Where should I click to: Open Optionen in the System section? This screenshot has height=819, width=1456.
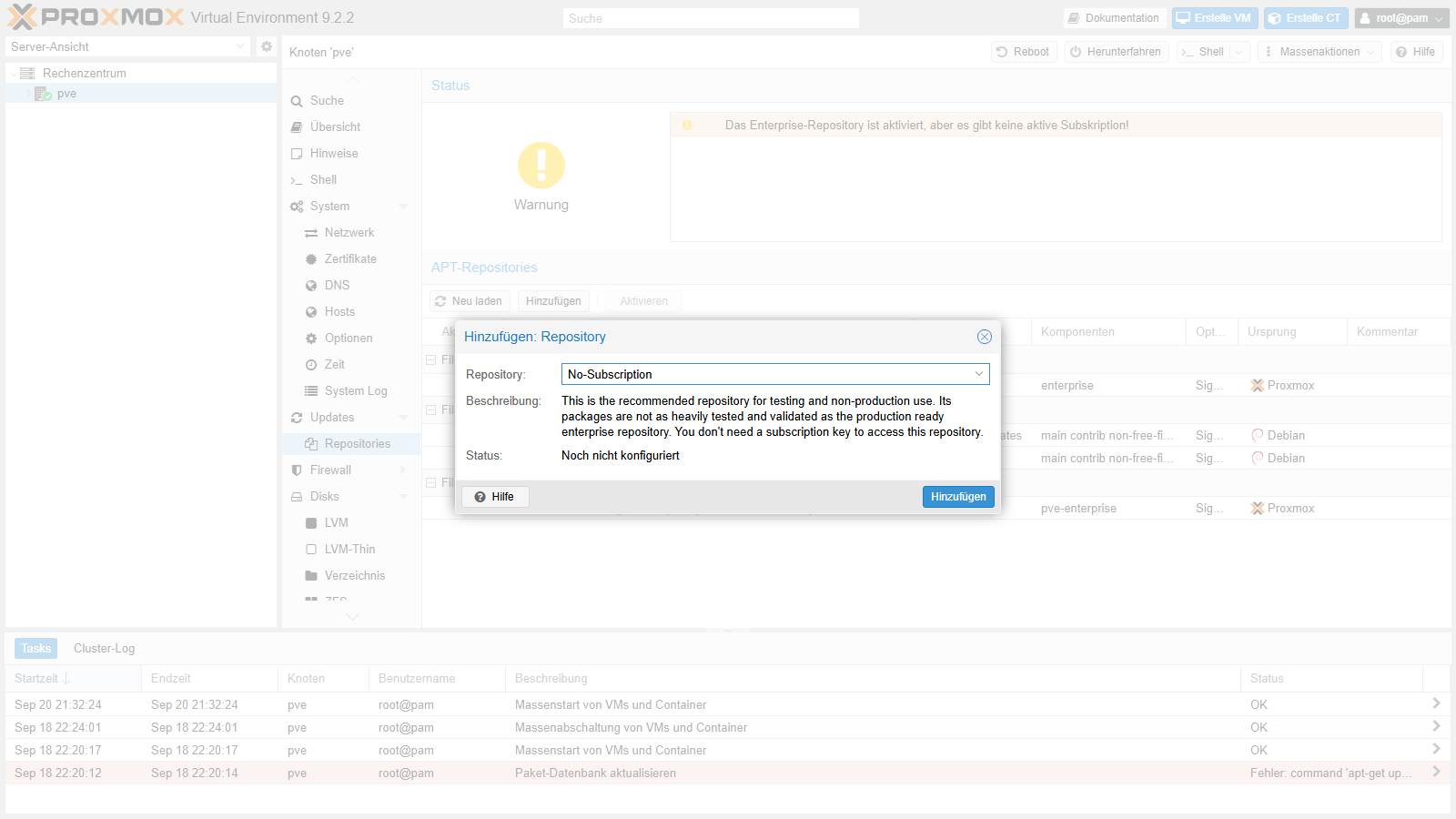(x=350, y=339)
